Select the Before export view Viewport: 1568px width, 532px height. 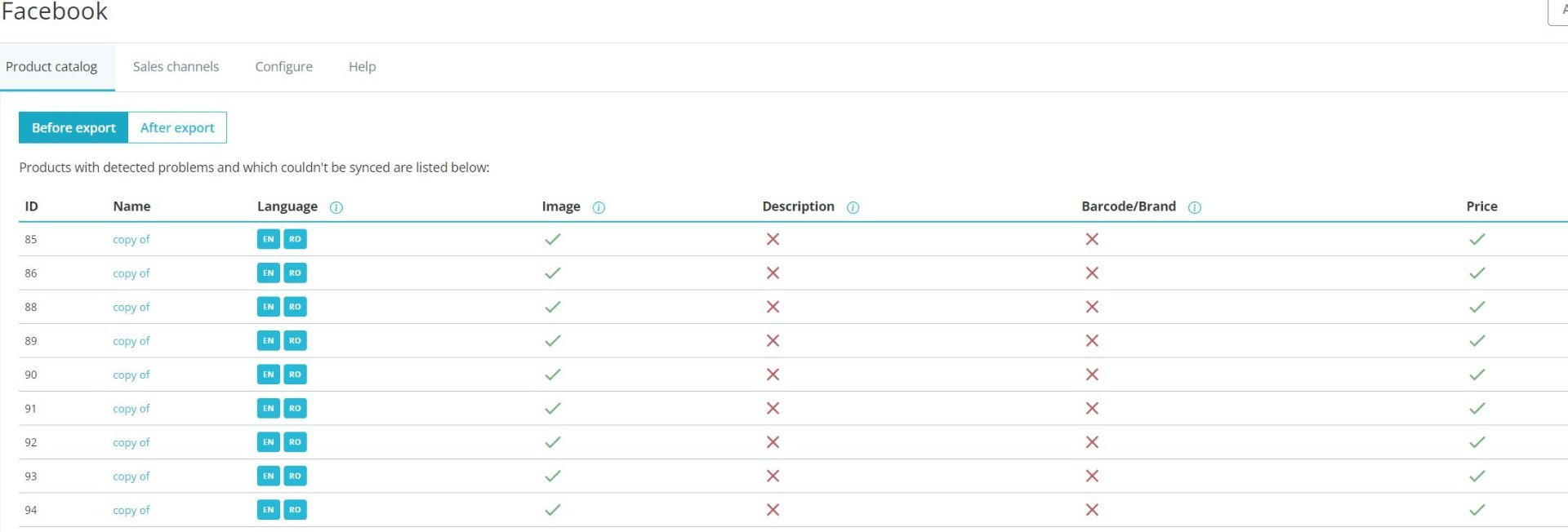[x=73, y=127]
